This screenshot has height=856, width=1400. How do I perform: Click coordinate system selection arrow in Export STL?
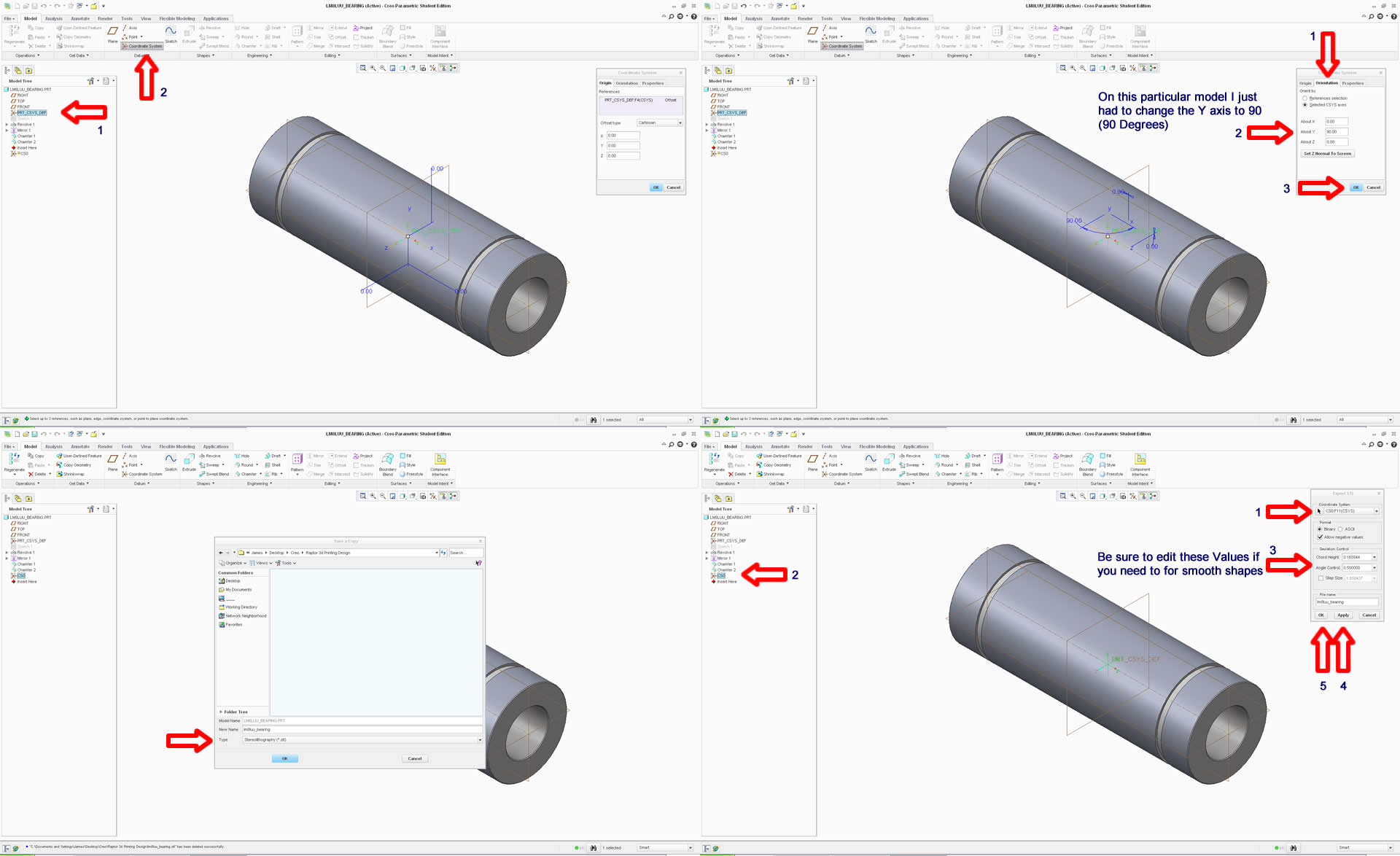pyautogui.click(x=1319, y=511)
